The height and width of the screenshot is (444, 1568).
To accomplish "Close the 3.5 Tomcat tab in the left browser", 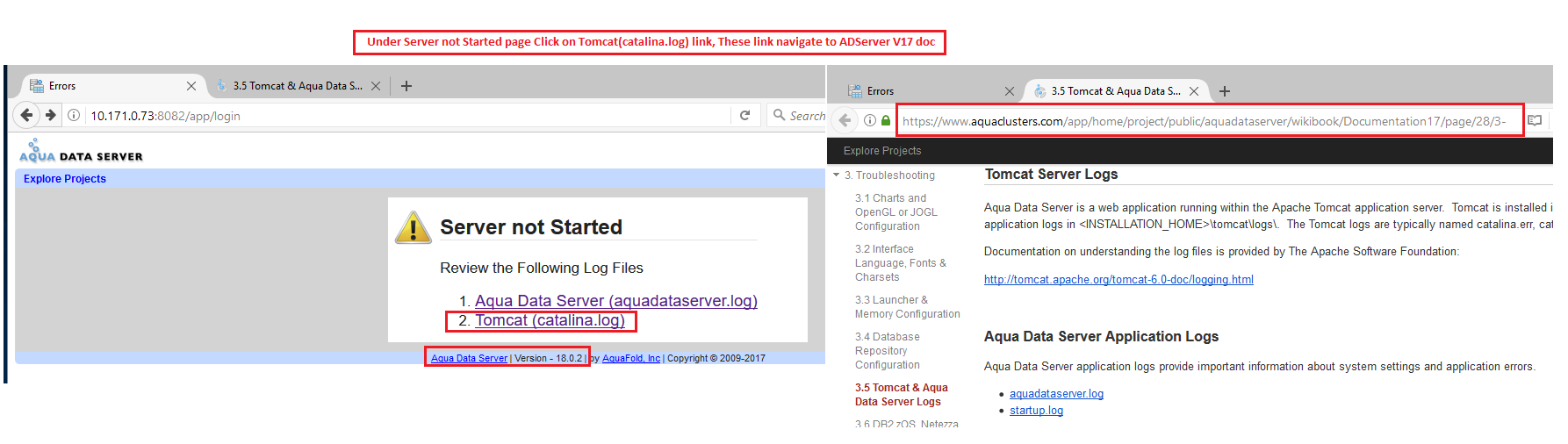I will (x=376, y=86).
